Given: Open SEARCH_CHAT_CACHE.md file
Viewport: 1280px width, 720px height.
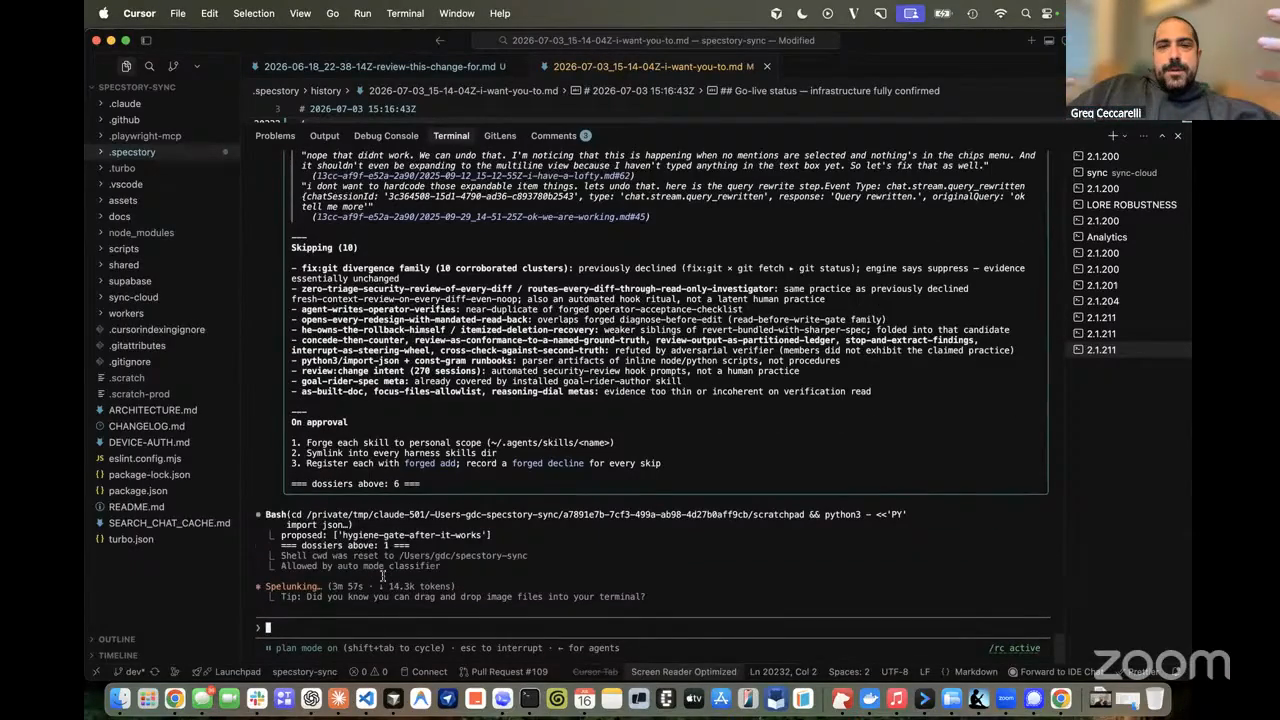Looking at the screenshot, I should [x=169, y=523].
